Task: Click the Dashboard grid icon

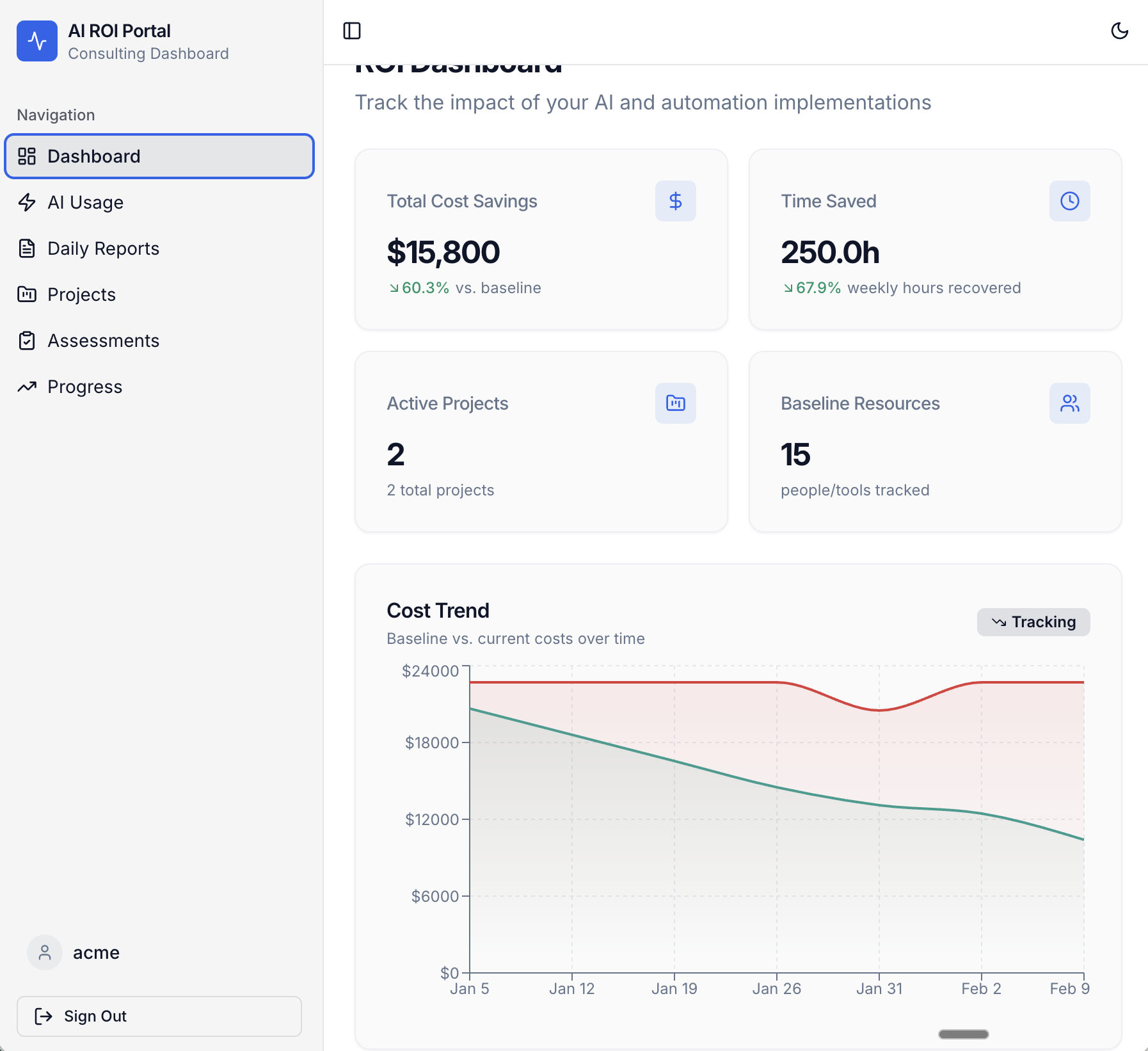Action: 27,156
